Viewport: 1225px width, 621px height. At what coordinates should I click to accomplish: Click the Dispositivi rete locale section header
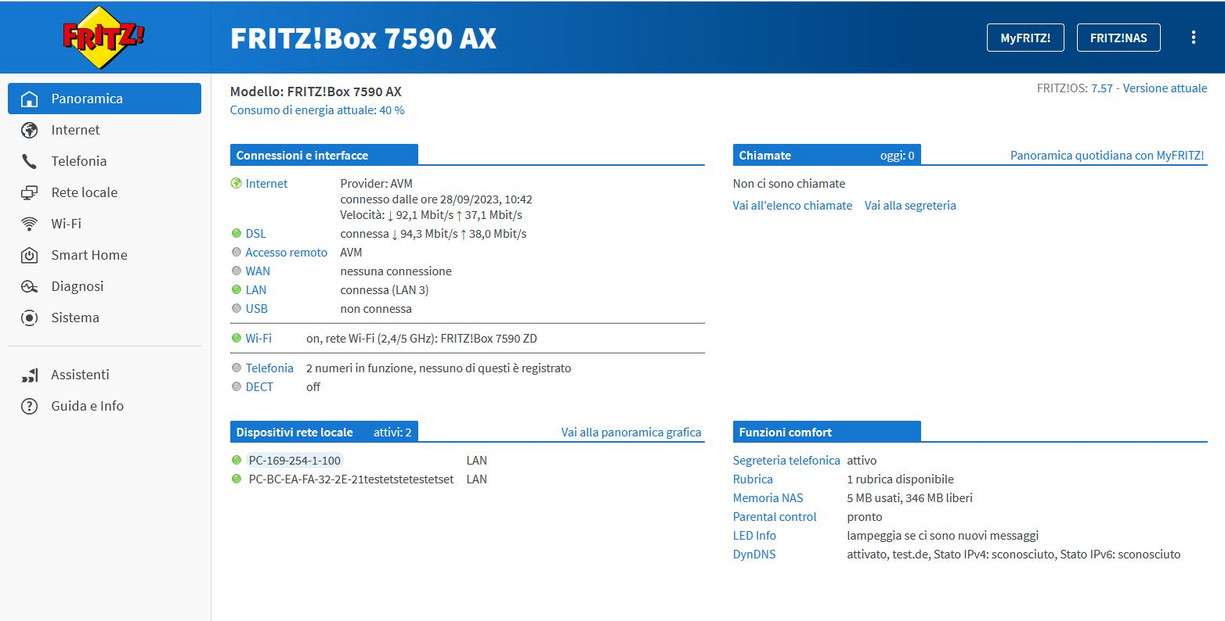pos(324,432)
